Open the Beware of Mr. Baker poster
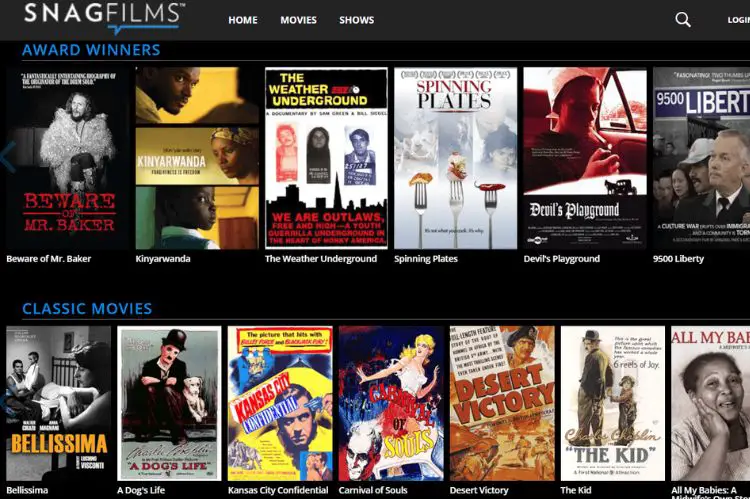The width and height of the screenshot is (750, 499). click(x=68, y=158)
